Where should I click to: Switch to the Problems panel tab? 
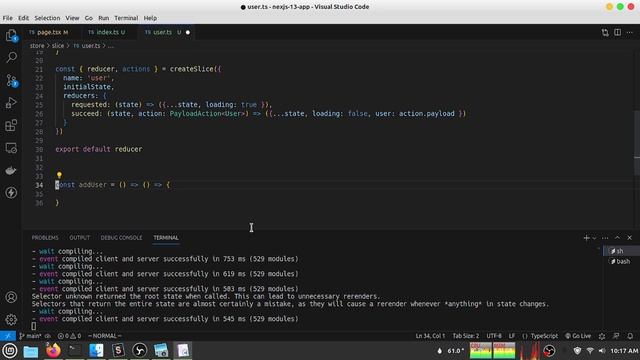45,238
